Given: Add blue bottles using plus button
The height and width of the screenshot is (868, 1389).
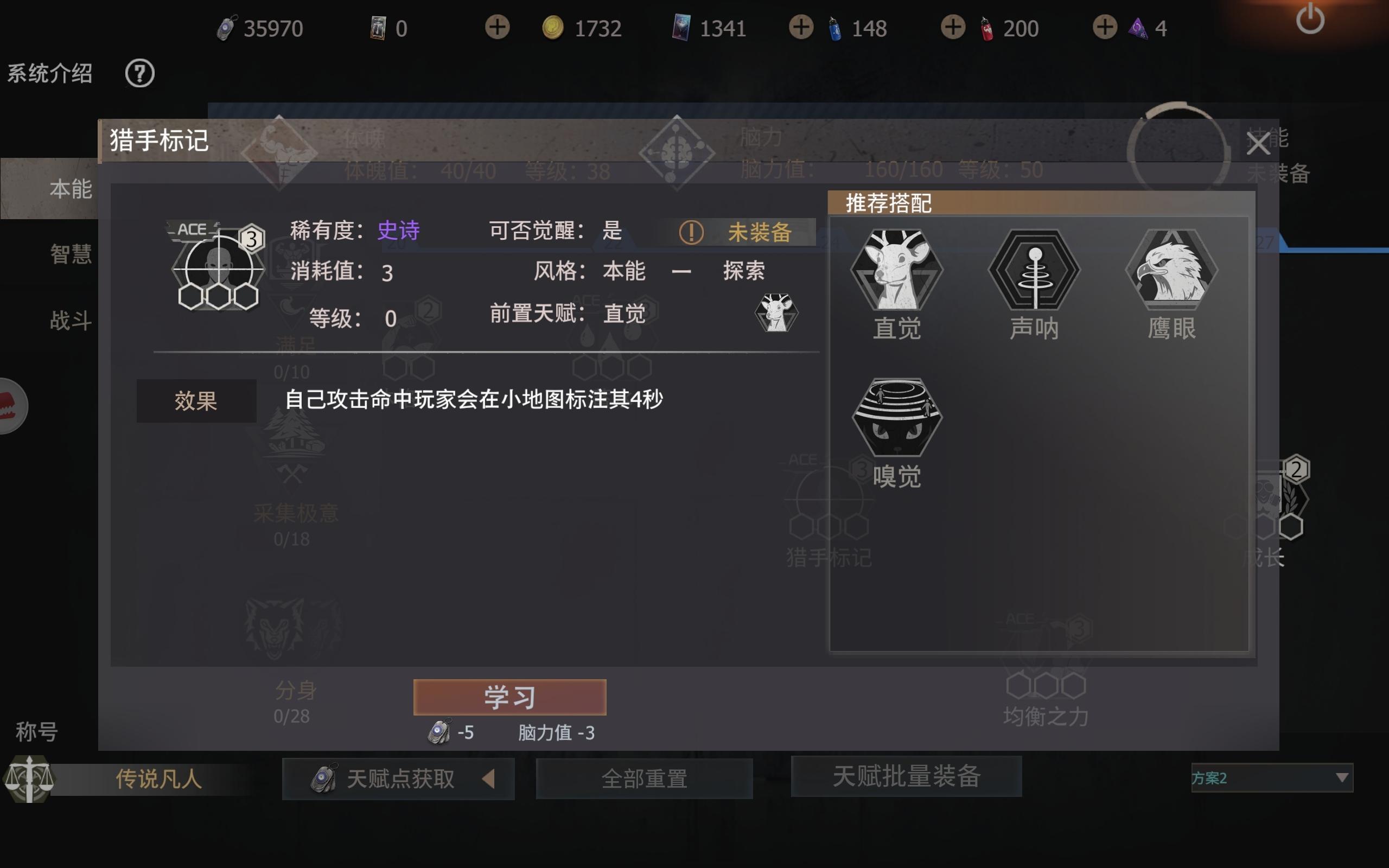Looking at the screenshot, I should tap(801, 27).
